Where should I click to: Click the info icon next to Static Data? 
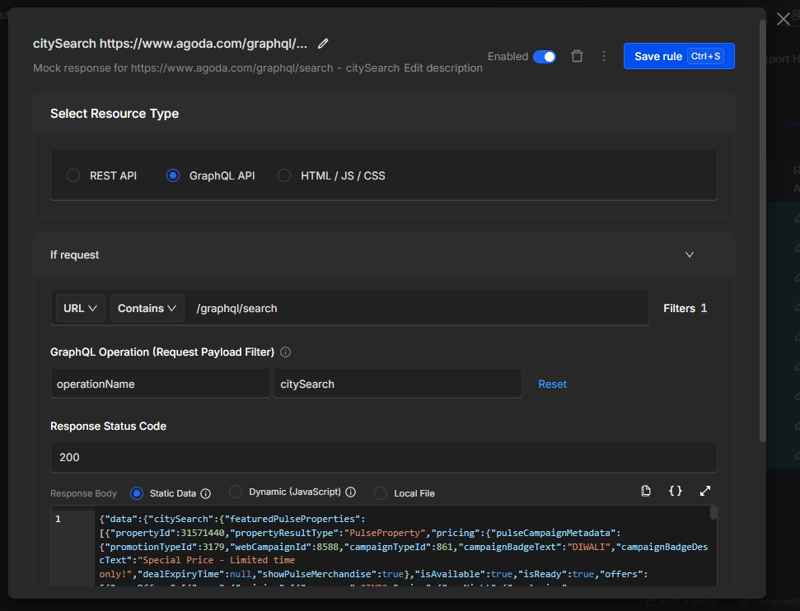tap(206, 493)
